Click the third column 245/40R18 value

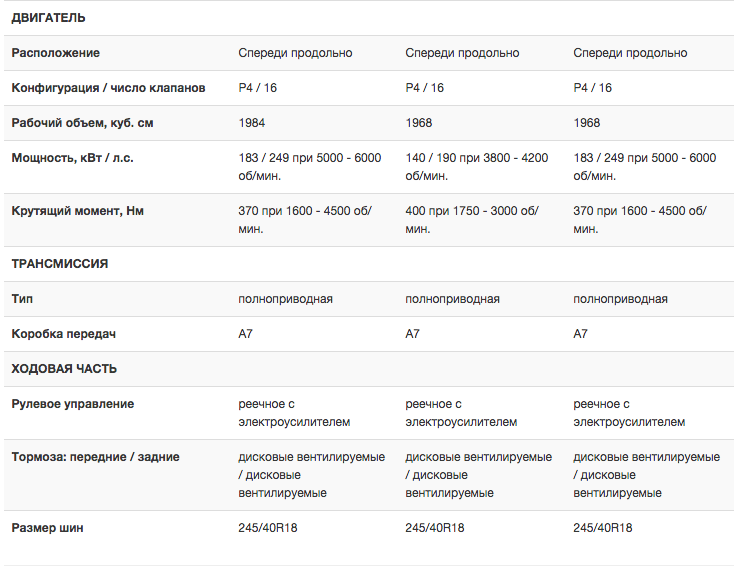click(603, 528)
